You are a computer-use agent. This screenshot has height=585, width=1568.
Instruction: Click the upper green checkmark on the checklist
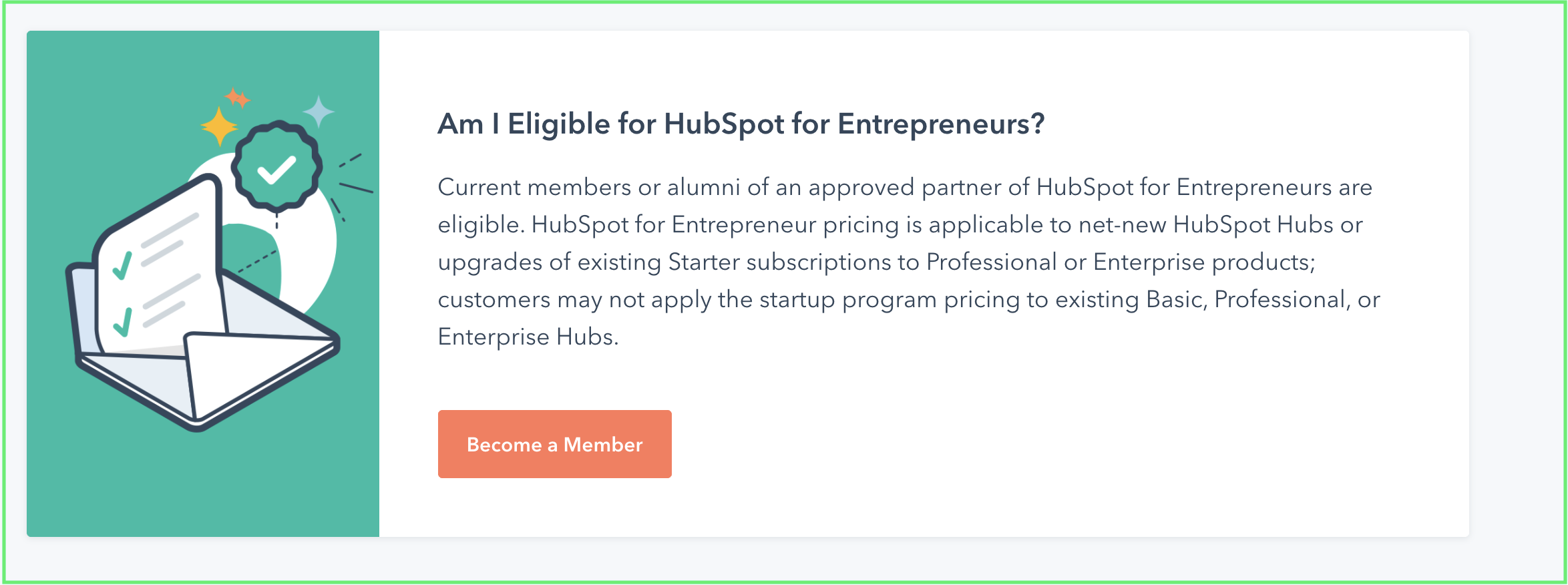coord(122,265)
